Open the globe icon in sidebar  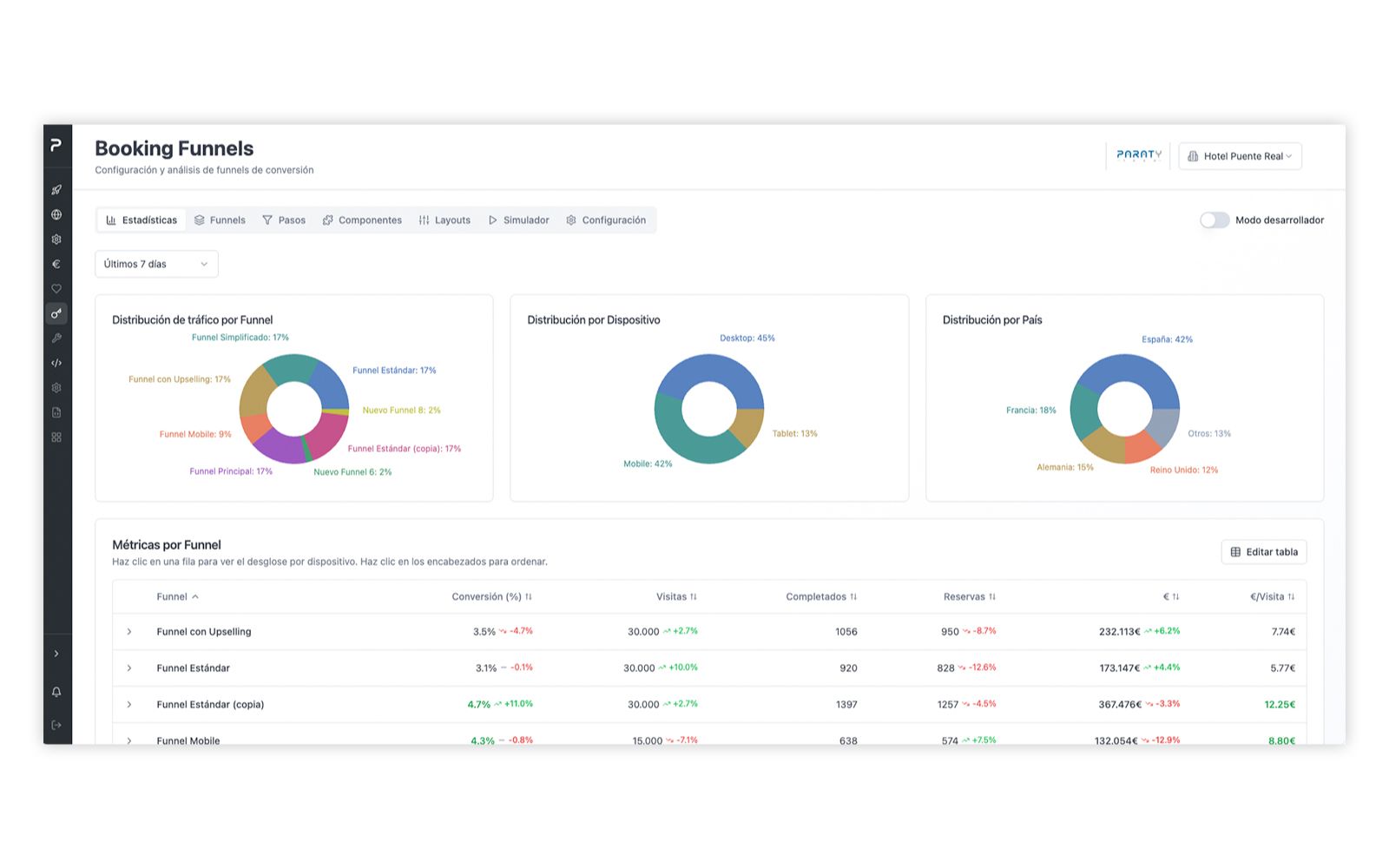56,214
